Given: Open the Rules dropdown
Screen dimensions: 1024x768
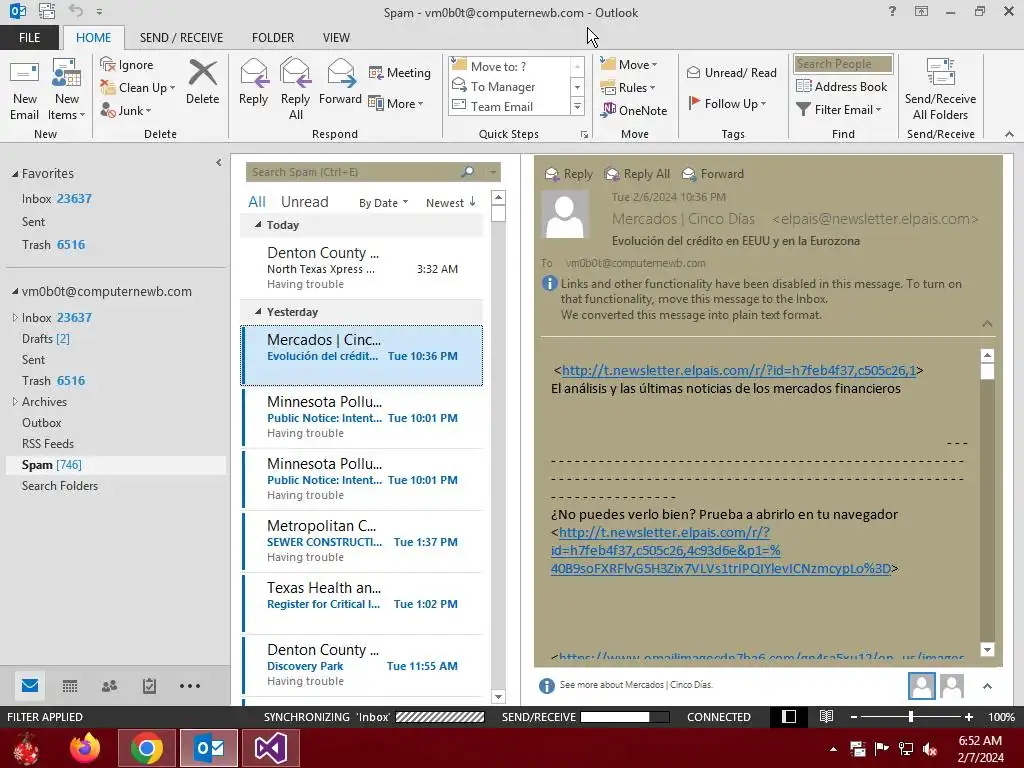Looking at the screenshot, I should tap(628, 87).
